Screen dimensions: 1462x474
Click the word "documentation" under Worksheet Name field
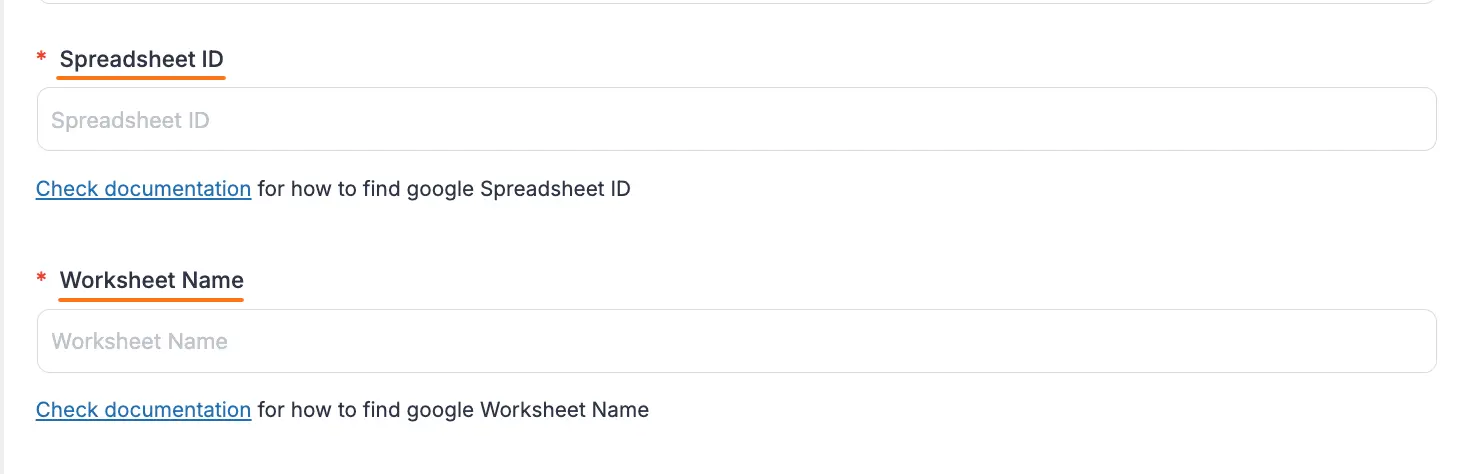coord(177,409)
